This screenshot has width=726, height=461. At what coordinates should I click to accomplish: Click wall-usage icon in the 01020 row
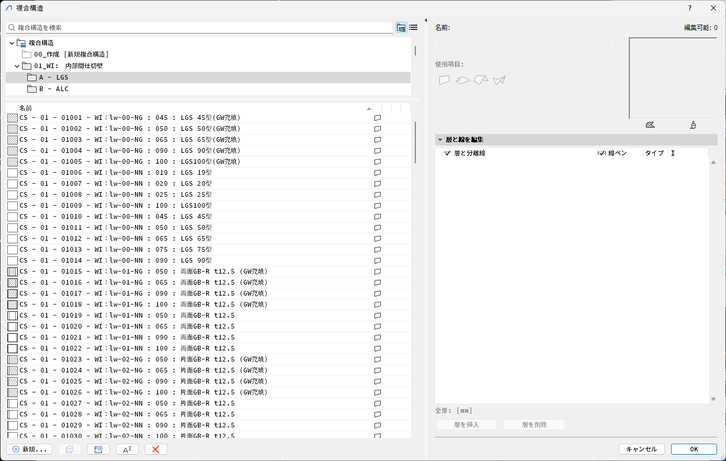click(377, 327)
